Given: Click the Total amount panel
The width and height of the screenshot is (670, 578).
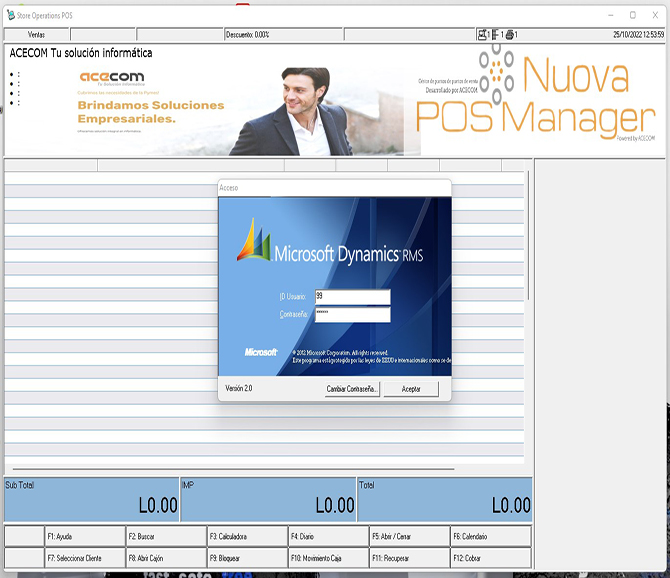Looking at the screenshot, I should pyautogui.click(x=445, y=499).
